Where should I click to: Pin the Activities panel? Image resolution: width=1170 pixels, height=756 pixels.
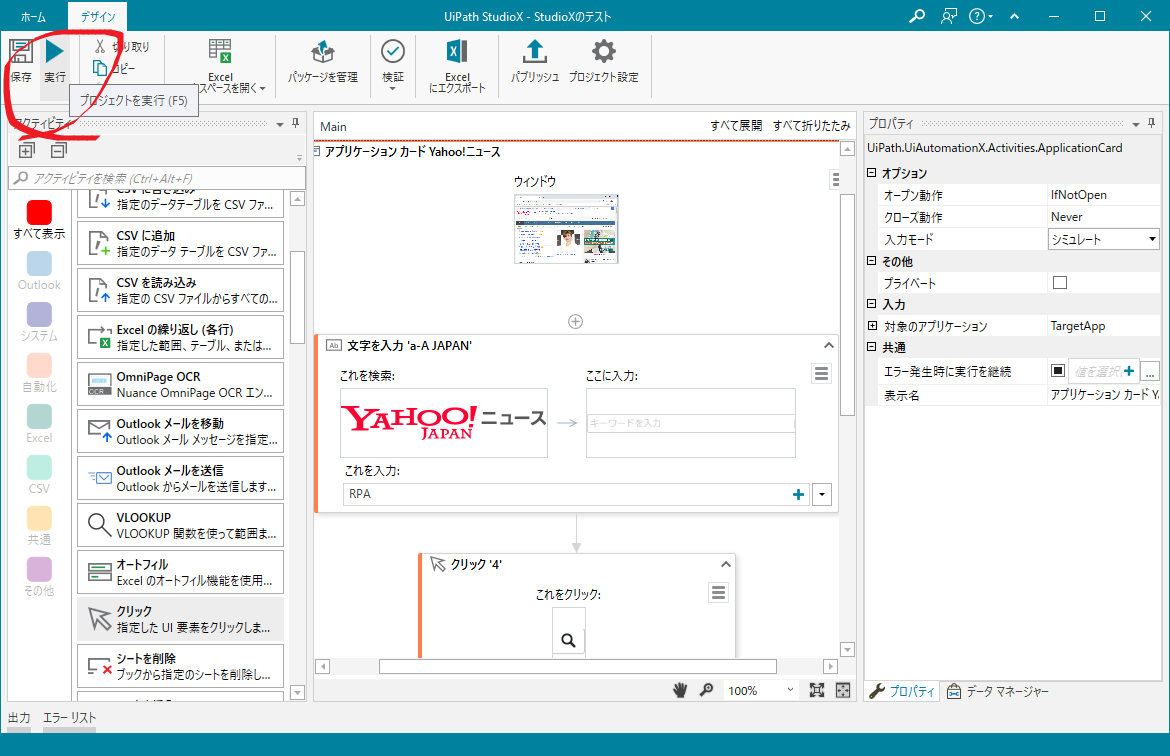[x=295, y=123]
